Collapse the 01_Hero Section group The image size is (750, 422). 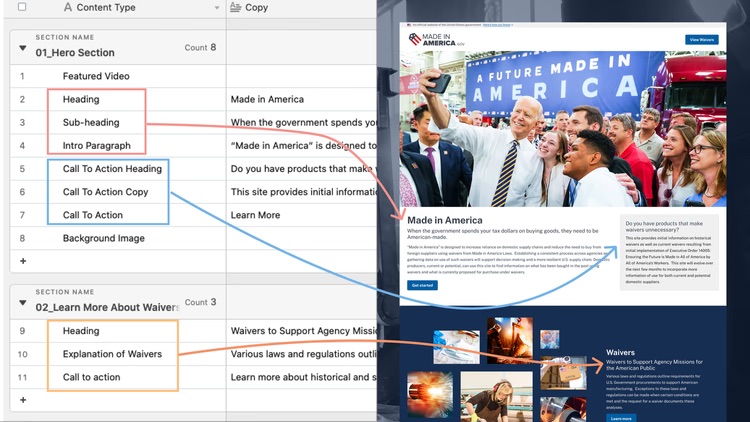pos(22,48)
